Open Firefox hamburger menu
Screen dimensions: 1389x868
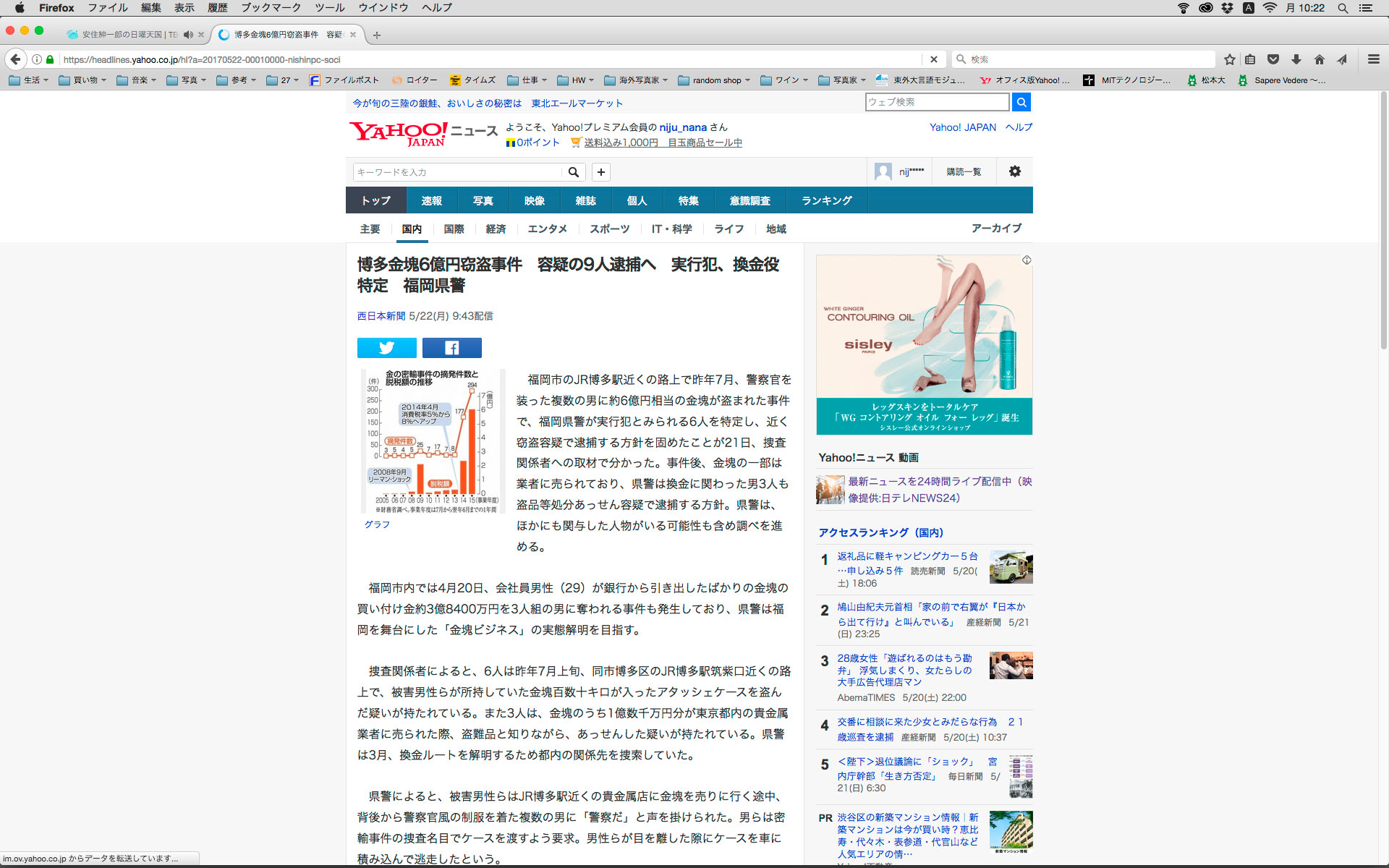1373,59
